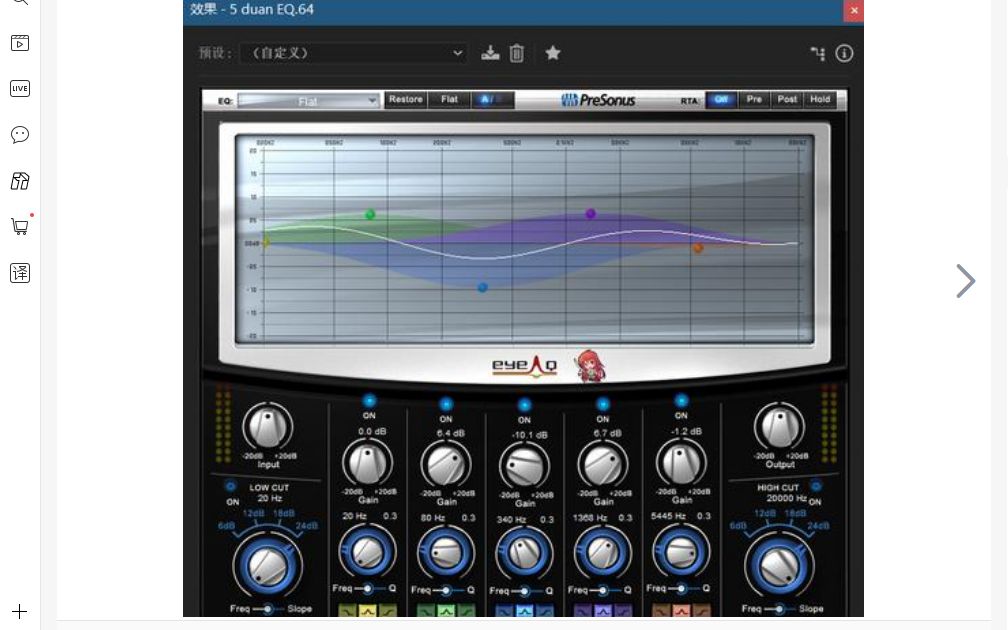This screenshot has height=630, width=1008.
Task: Select the blue EQ node on graph
Action: tap(482, 287)
